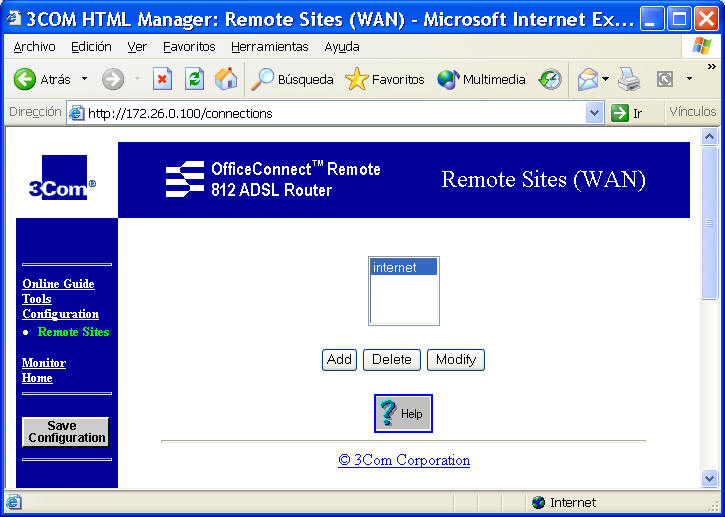Open the 3Com Corporation copyright link
Image resolution: width=725 pixels, height=517 pixels.
(x=404, y=460)
